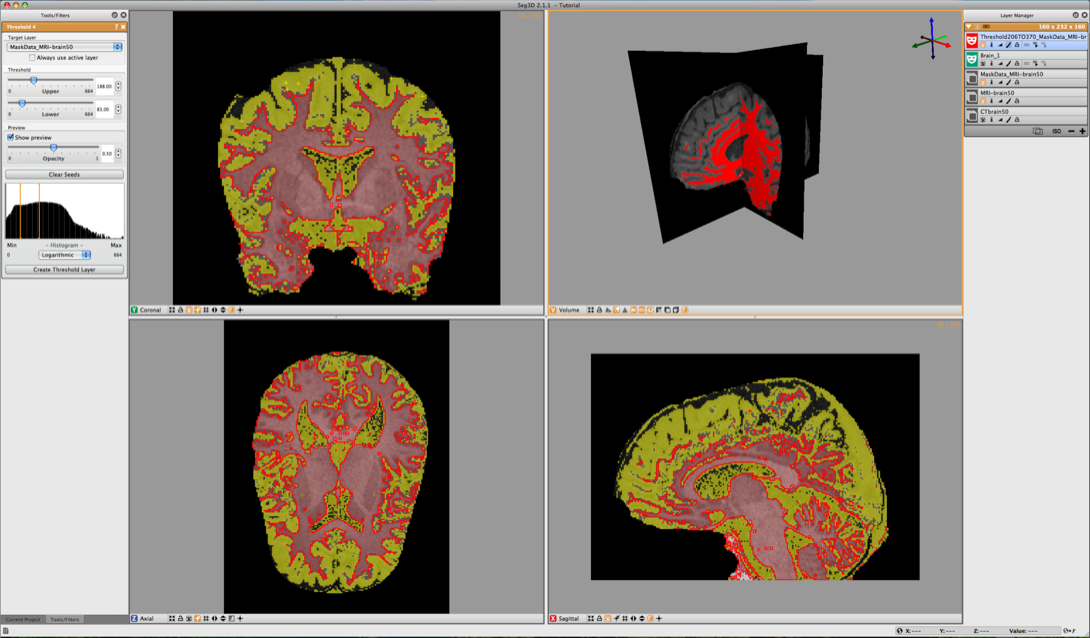Viewport: 1090px width, 638px height.
Task: Detach the Tools/Filters panel
Action: coord(115,15)
